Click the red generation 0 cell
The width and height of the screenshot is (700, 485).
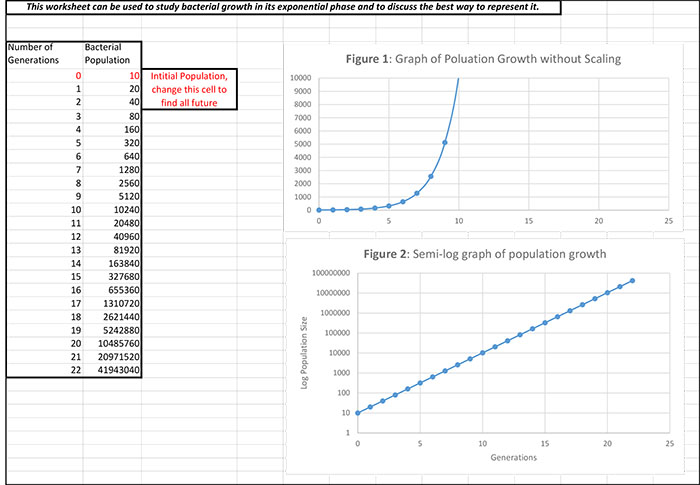(42, 75)
